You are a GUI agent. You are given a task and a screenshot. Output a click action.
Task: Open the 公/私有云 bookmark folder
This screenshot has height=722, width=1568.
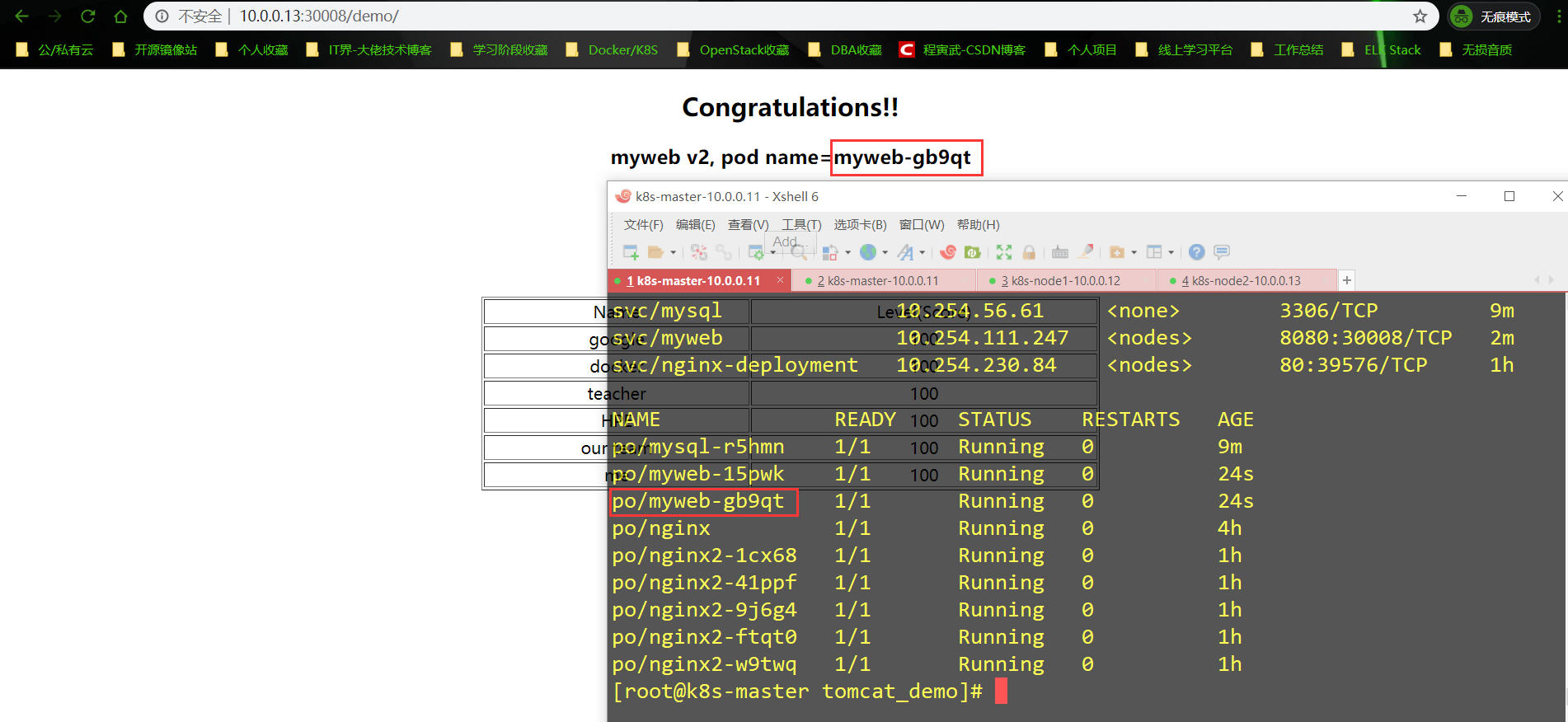(x=54, y=49)
